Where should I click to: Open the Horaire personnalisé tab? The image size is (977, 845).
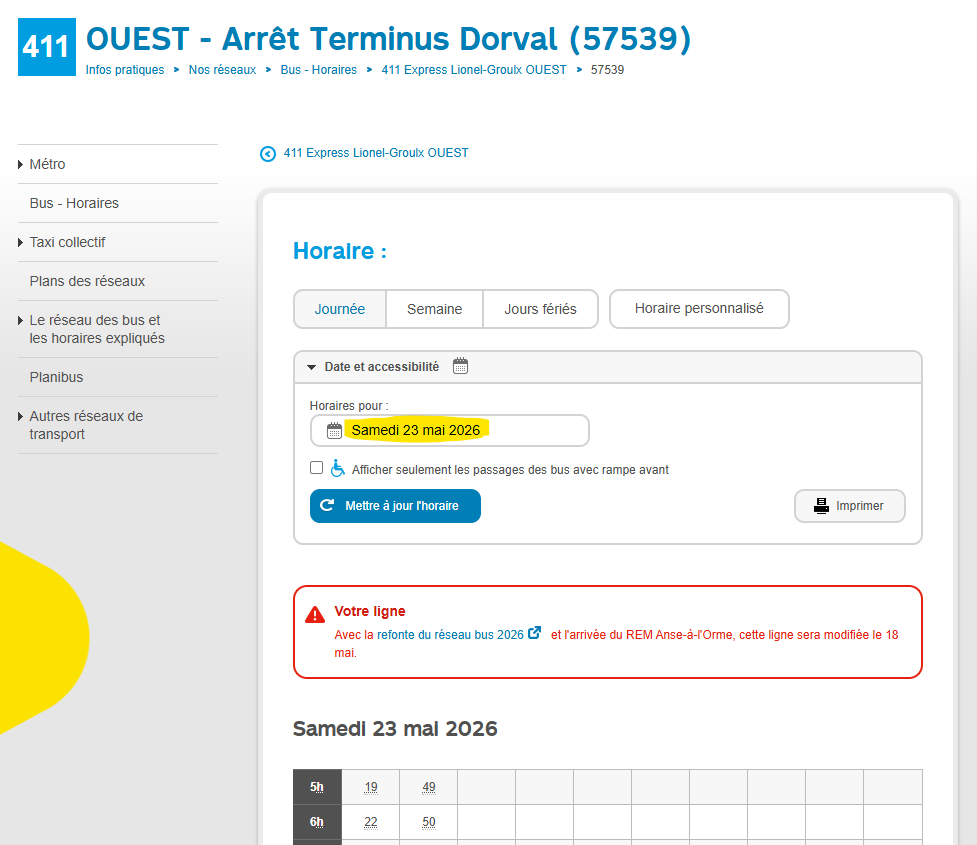699,308
